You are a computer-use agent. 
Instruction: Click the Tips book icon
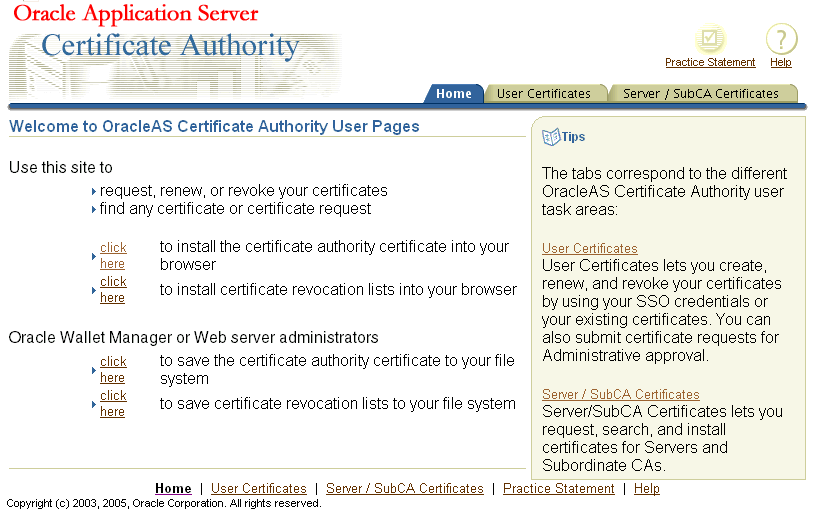[x=551, y=137]
